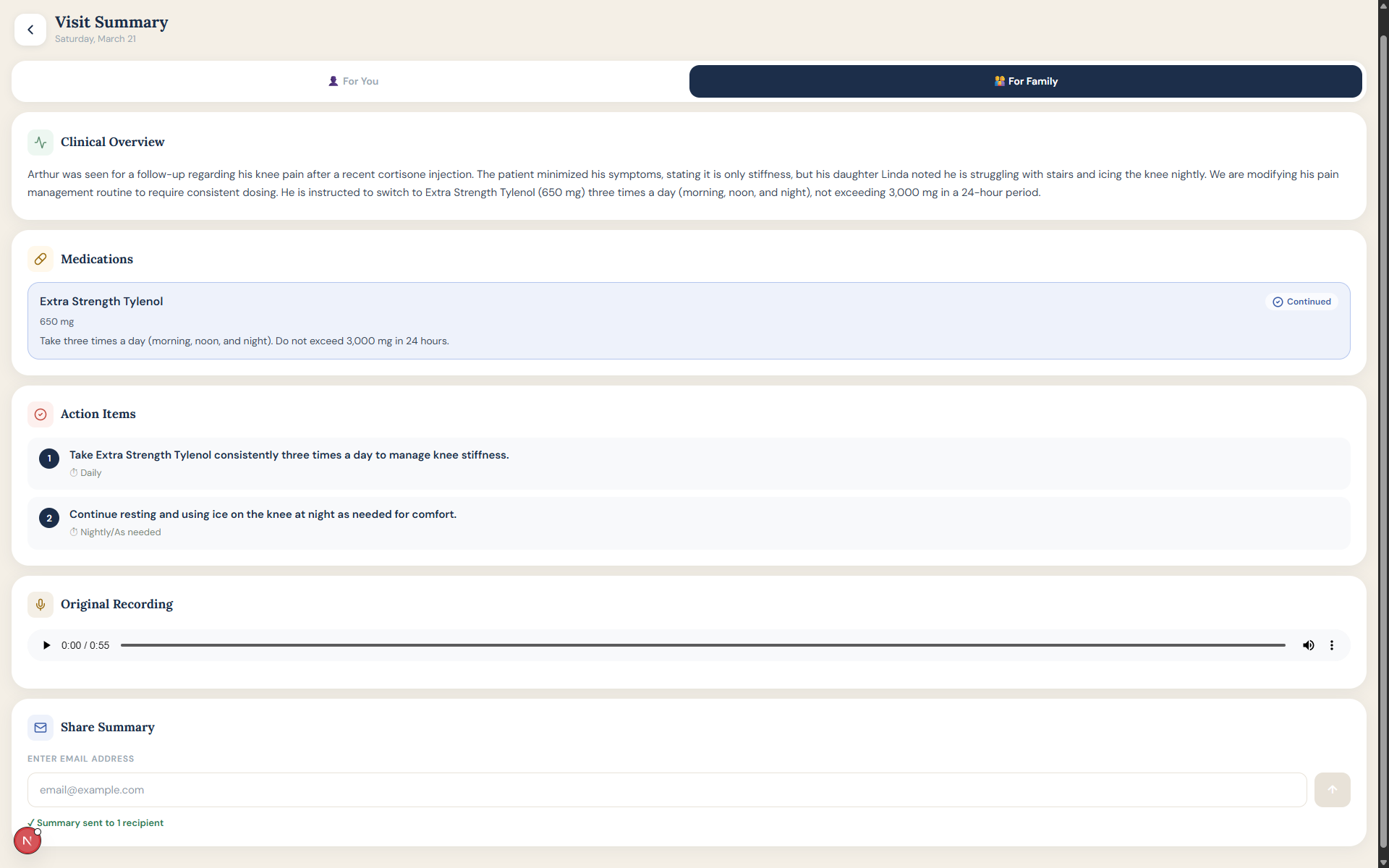Seek within the audio progress bar
Image resolution: width=1389 pixels, height=868 pixels.
702,645
